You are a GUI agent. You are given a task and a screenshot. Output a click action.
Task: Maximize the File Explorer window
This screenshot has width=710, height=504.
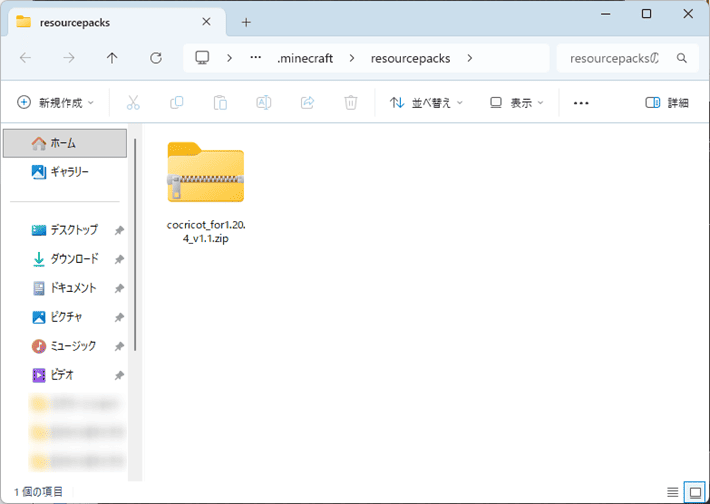(647, 14)
